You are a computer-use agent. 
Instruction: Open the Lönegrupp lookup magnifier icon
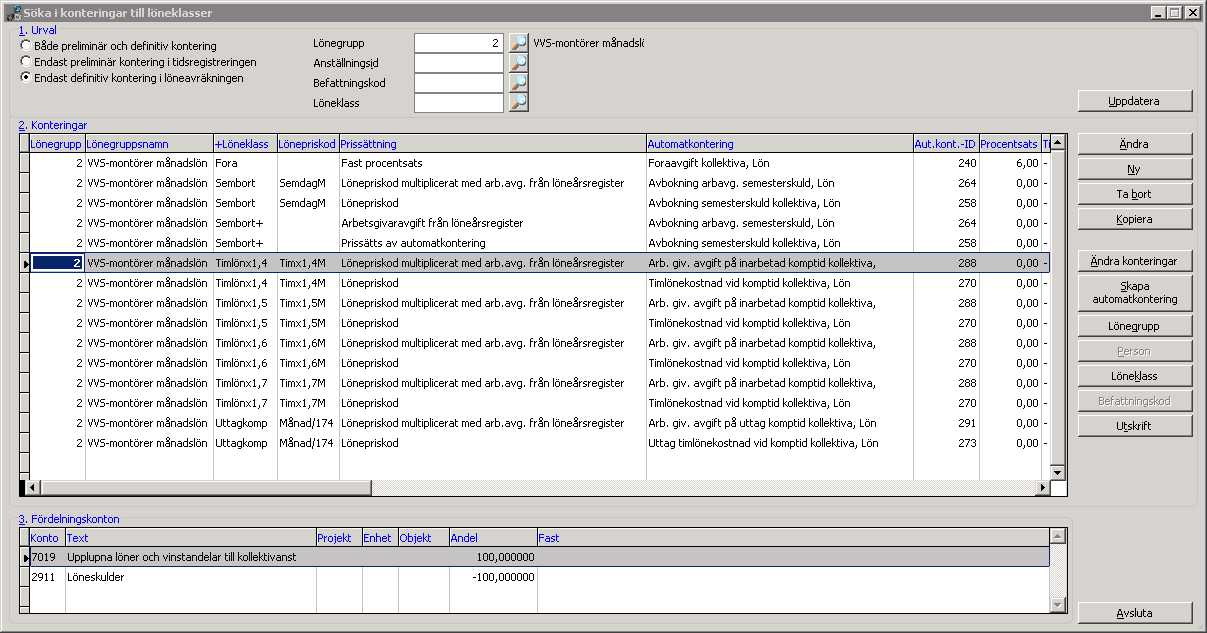tap(518, 43)
